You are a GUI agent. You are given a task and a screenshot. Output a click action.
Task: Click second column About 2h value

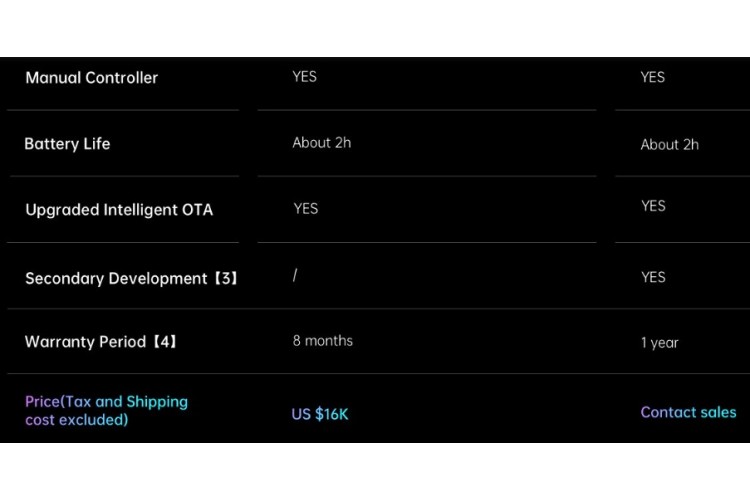pyautogui.click(x=669, y=145)
